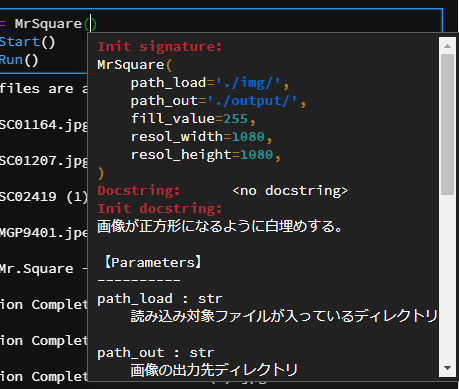Click the Japanese description line under Init docstring
459x389 pixels.
pyautogui.click(x=220, y=227)
